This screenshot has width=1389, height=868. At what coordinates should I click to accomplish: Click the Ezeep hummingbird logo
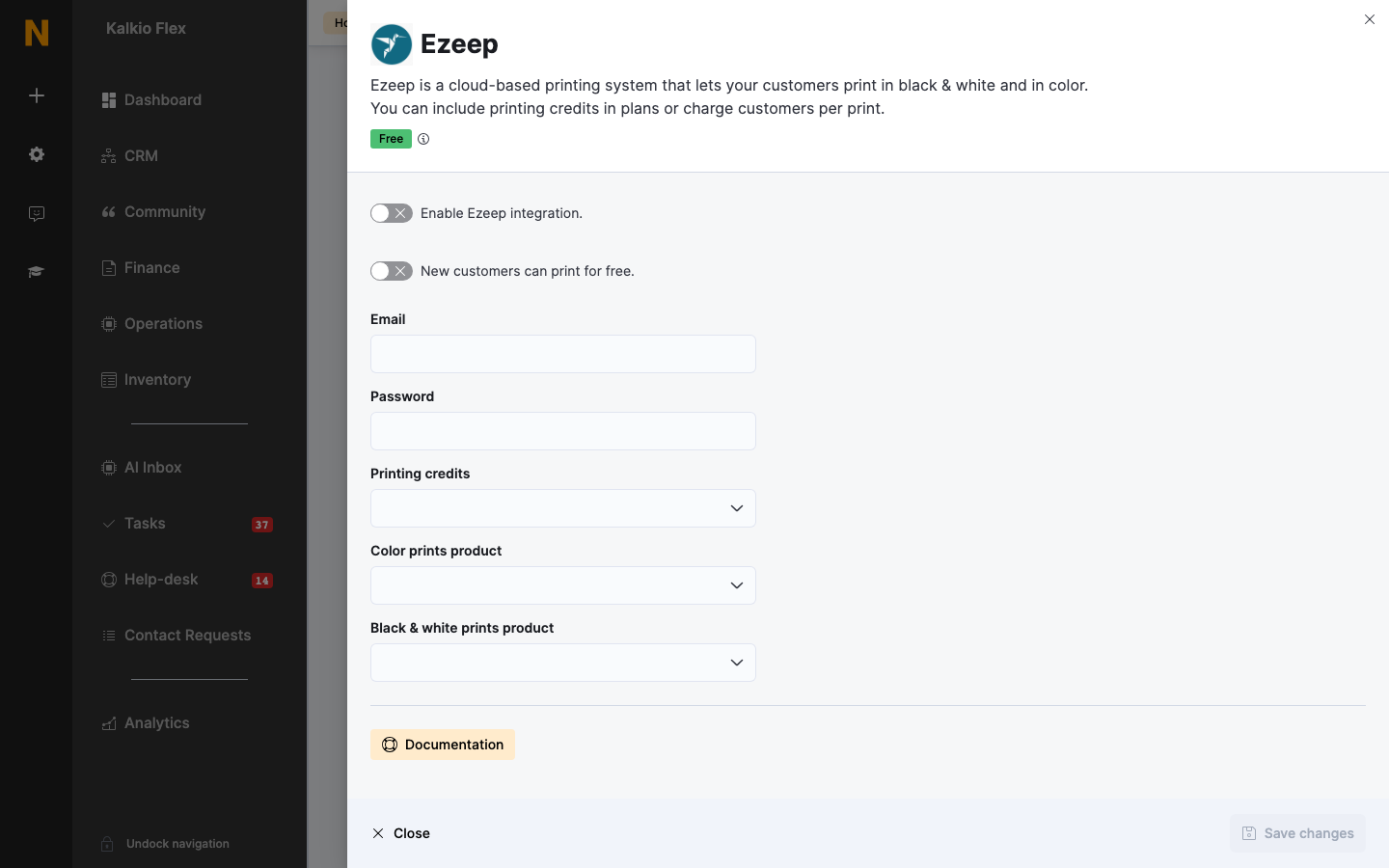click(x=392, y=44)
